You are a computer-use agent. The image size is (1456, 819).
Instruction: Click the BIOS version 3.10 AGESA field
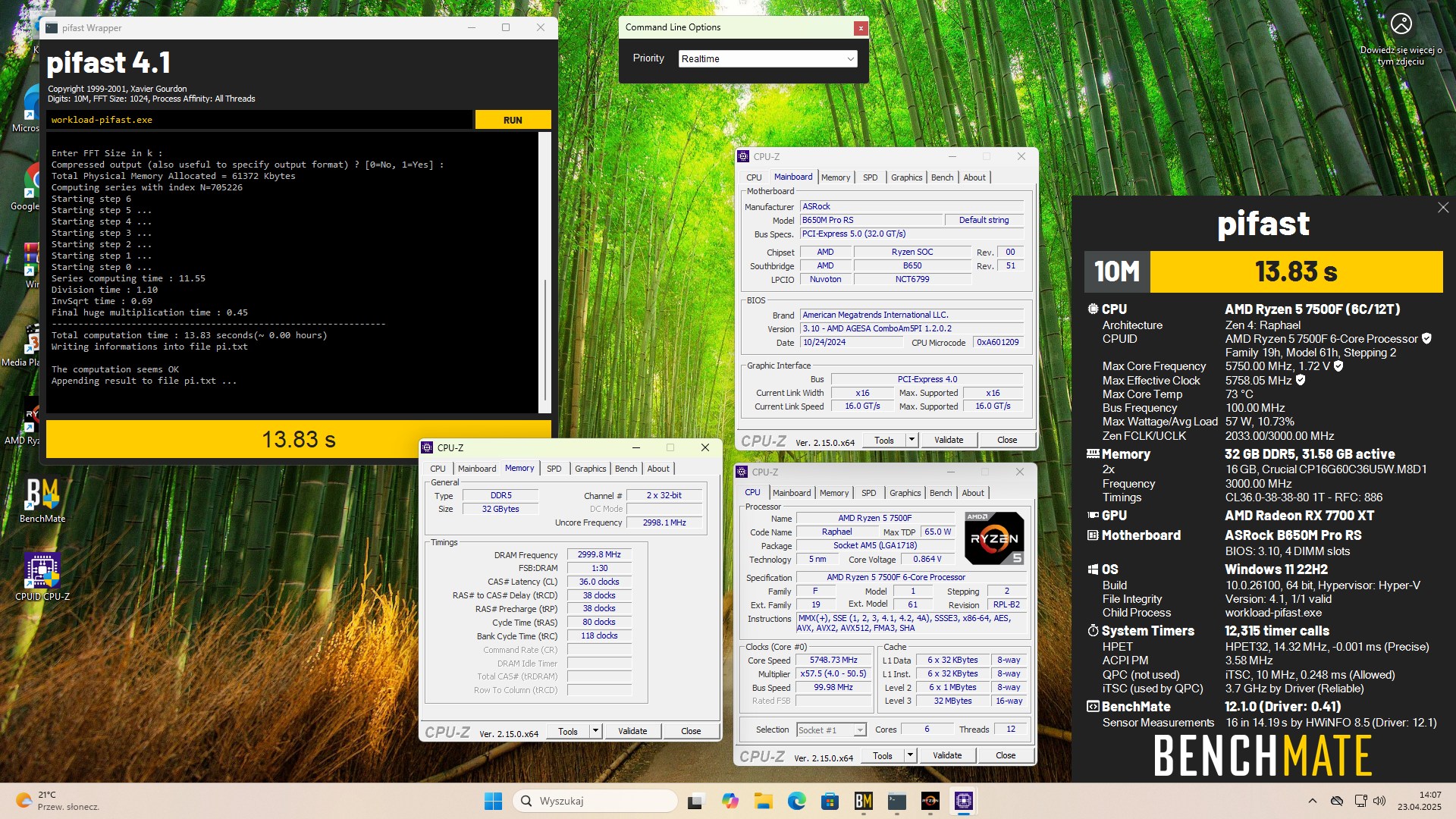pos(912,328)
